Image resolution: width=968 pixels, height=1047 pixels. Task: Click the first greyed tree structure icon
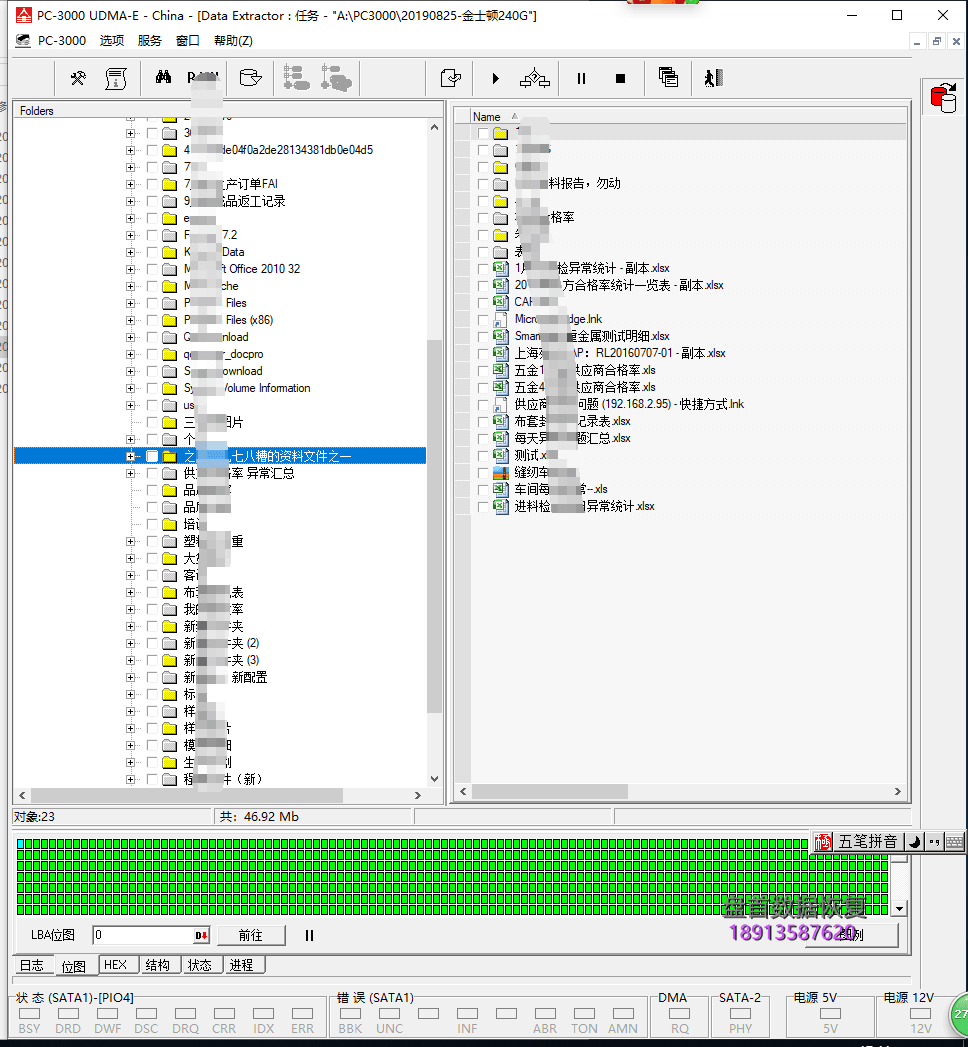point(296,77)
